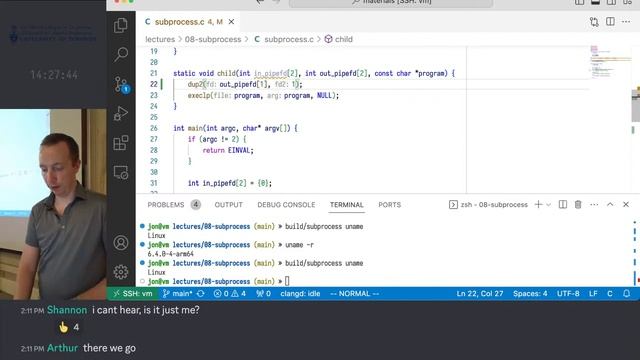Click Ln 22, Col 27 in status bar
Viewport: 640px width, 360px height.
click(x=480, y=293)
